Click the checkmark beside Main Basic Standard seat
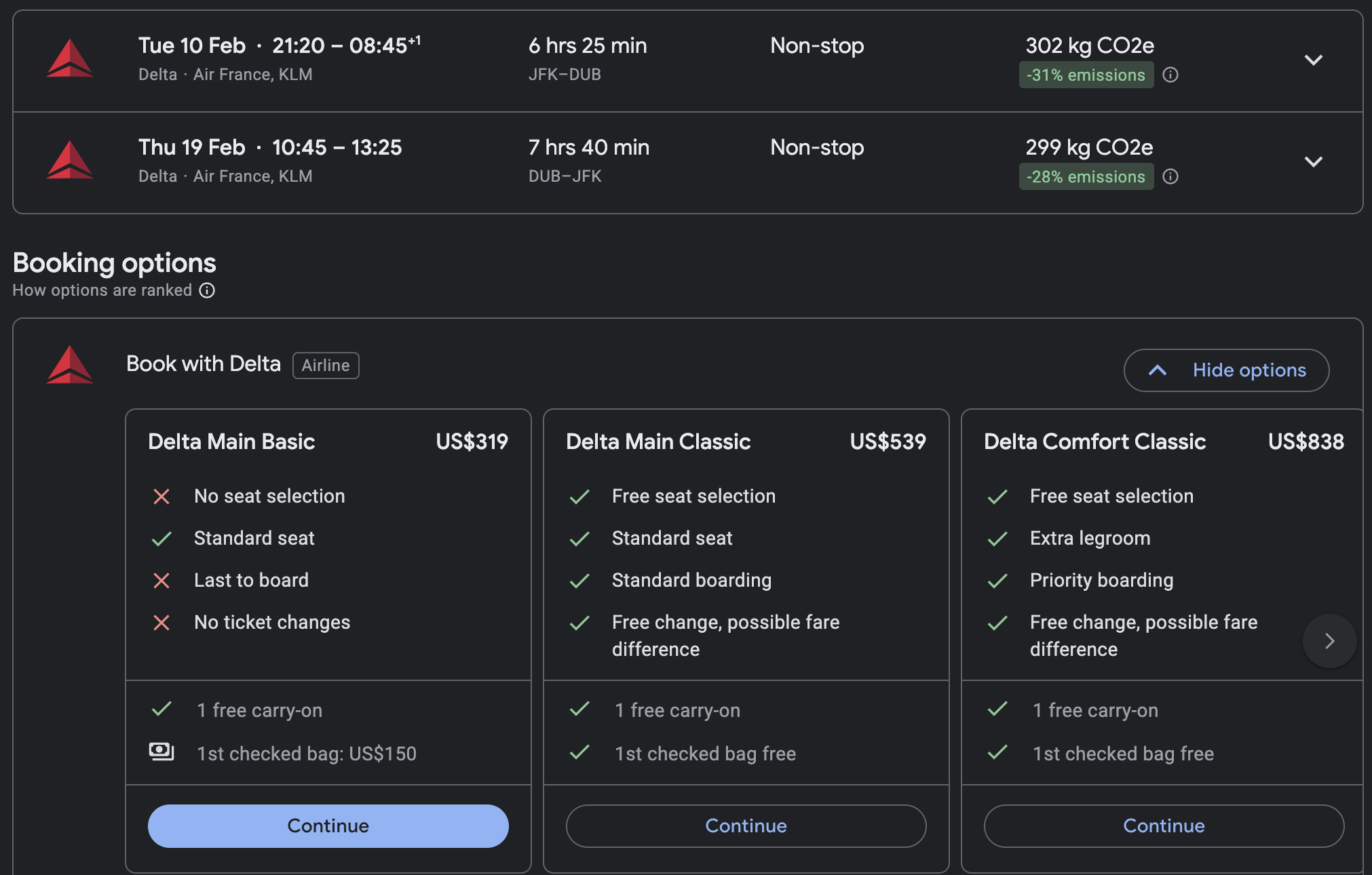1372x875 pixels. point(161,539)
